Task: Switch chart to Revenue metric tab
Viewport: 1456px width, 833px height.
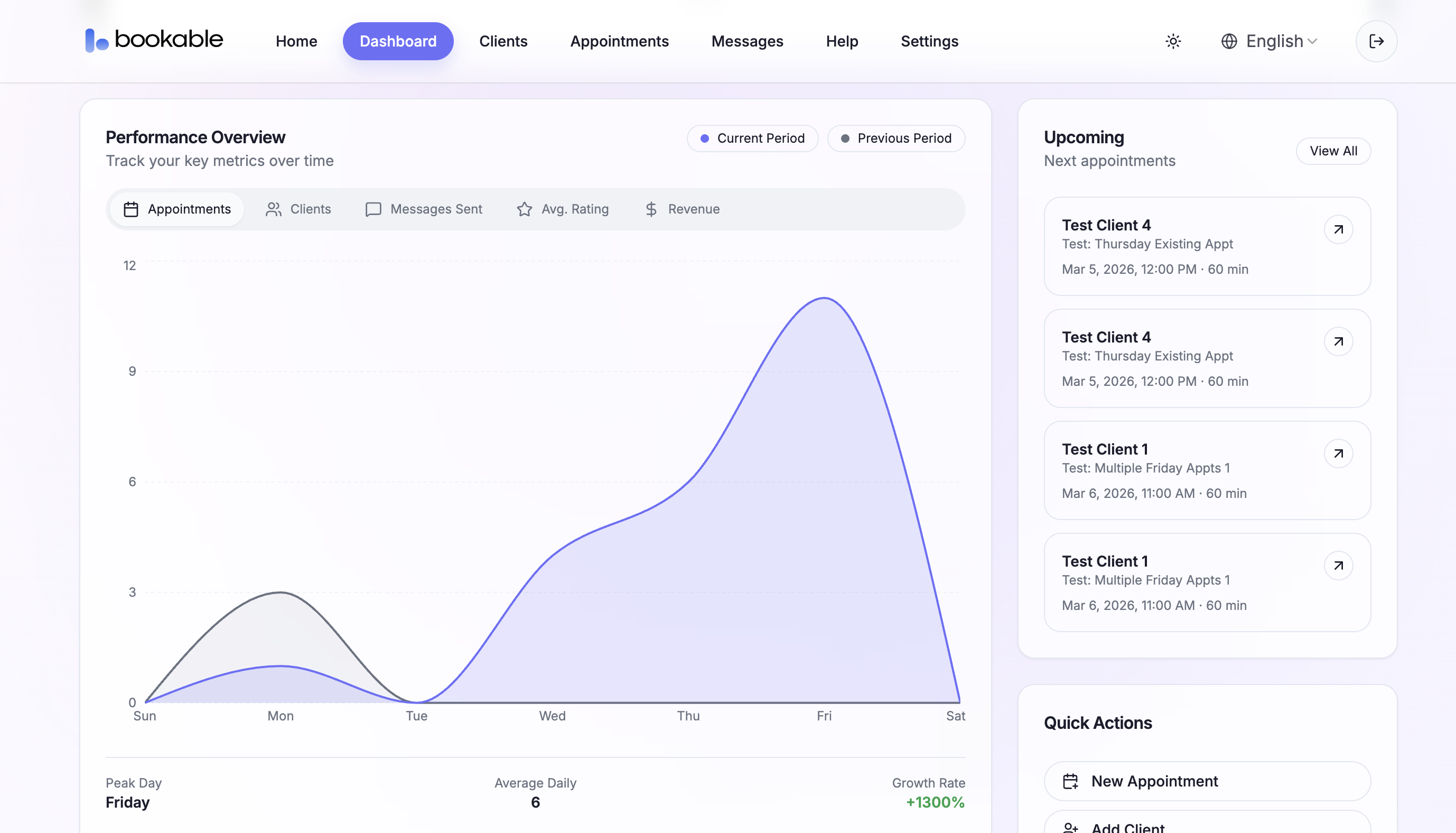Action: 682,209
